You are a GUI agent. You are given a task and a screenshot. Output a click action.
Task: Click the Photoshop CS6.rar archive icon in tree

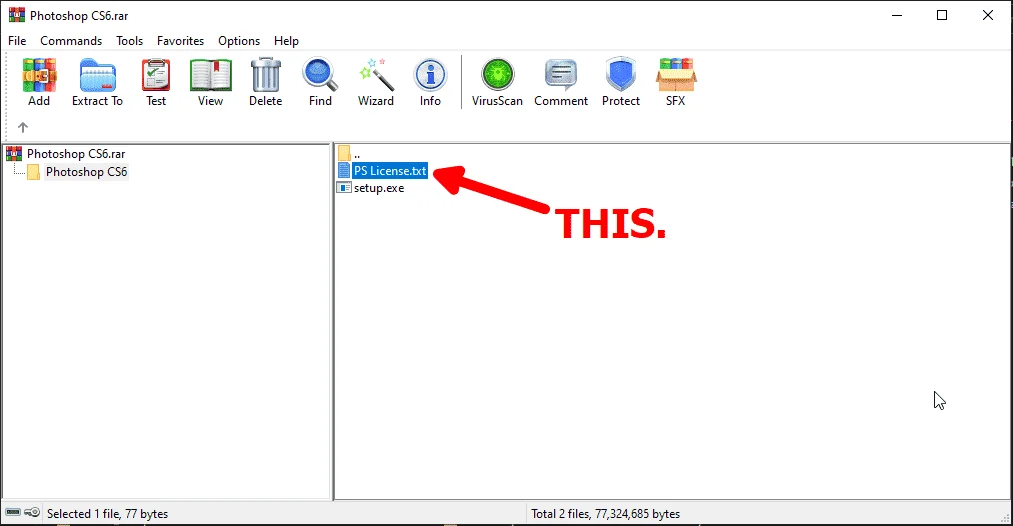point(14,154)
